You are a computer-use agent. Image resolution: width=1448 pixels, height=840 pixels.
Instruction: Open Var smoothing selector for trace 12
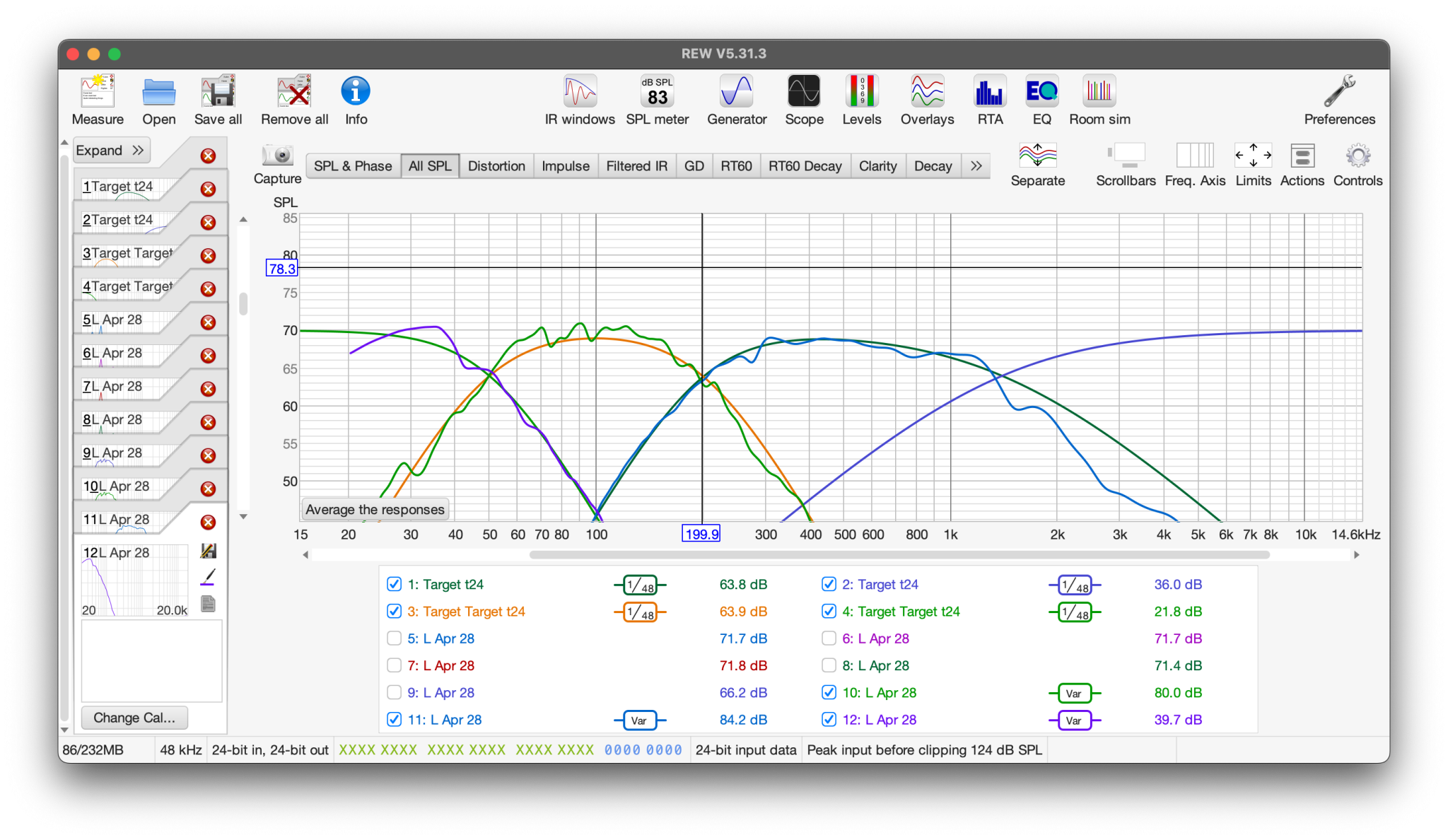pos(1075,720)
